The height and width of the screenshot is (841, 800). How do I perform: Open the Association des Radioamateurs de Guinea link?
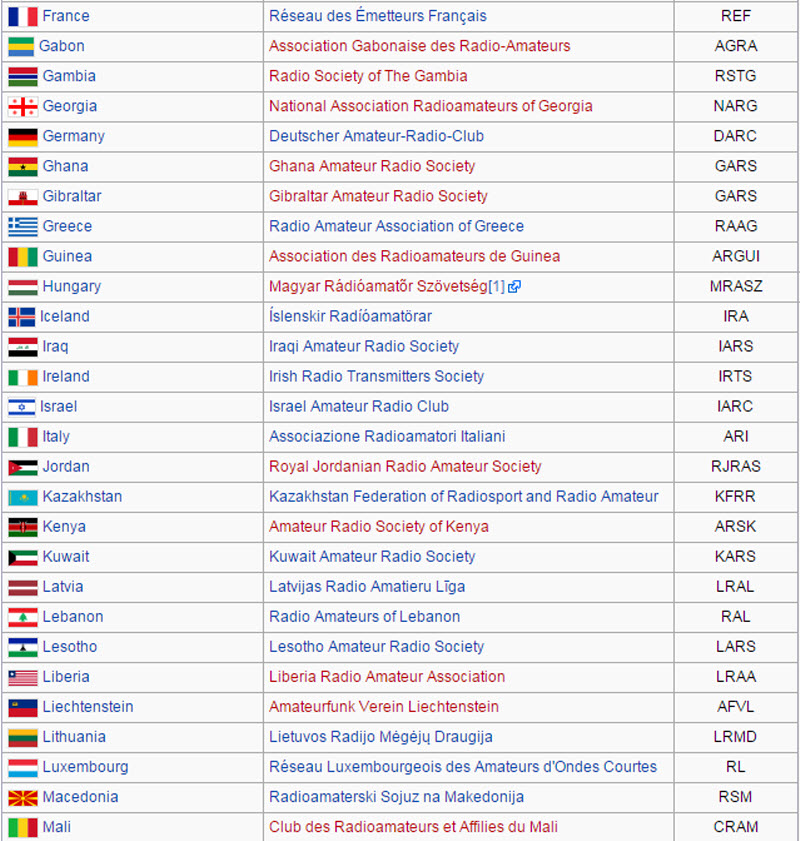click(414, 256)
